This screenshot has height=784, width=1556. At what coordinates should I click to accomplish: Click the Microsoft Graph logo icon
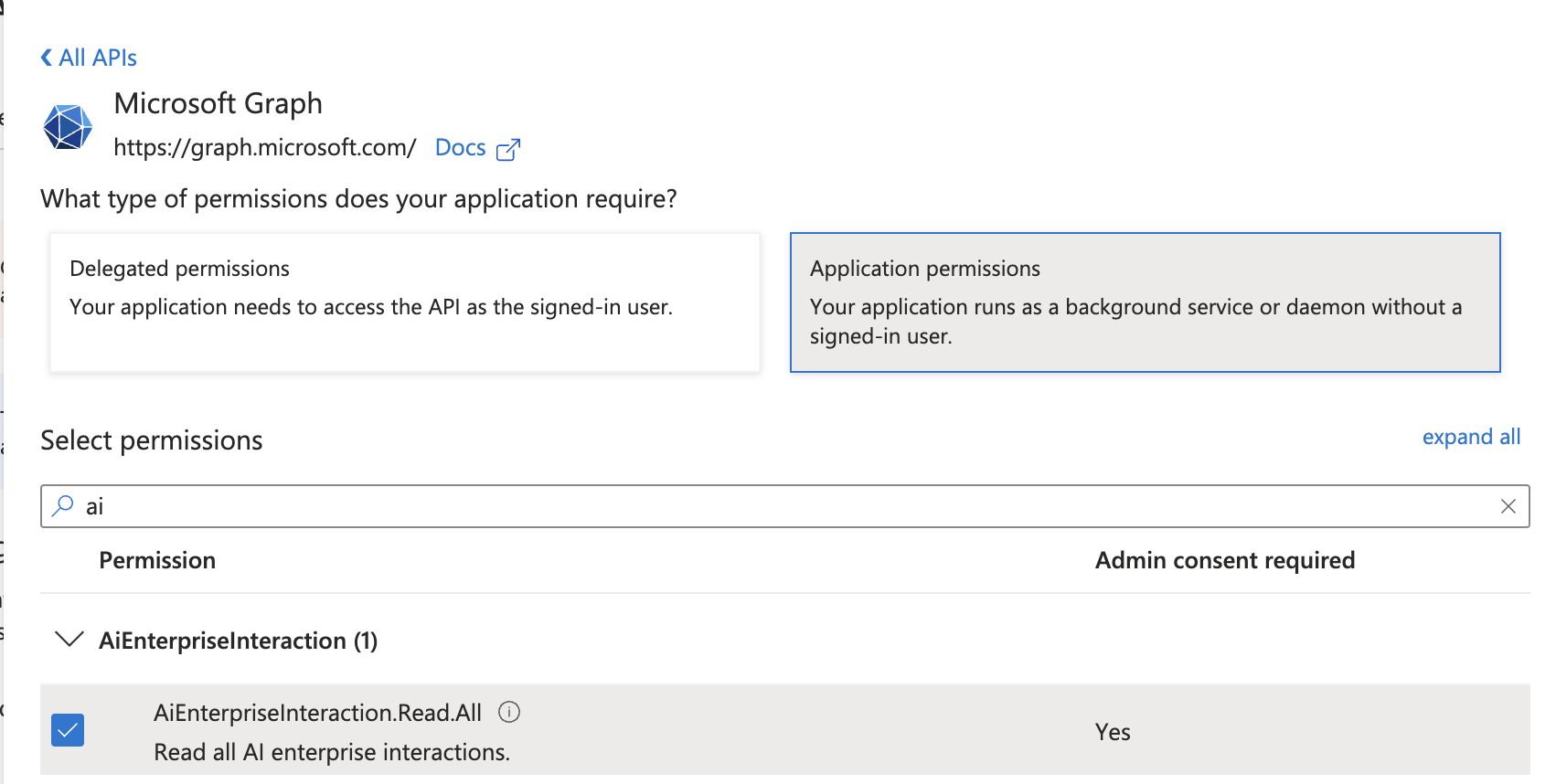point(68,127)
